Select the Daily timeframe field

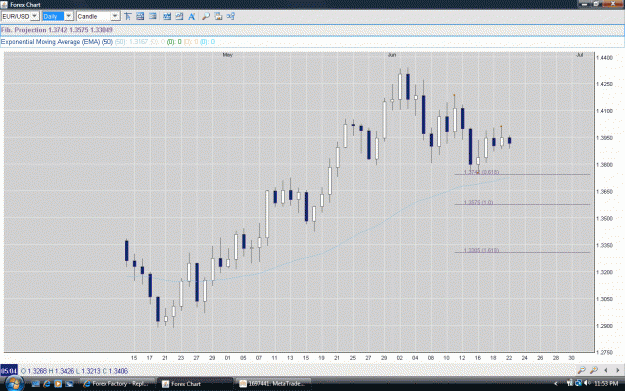[x=53, y=16]
